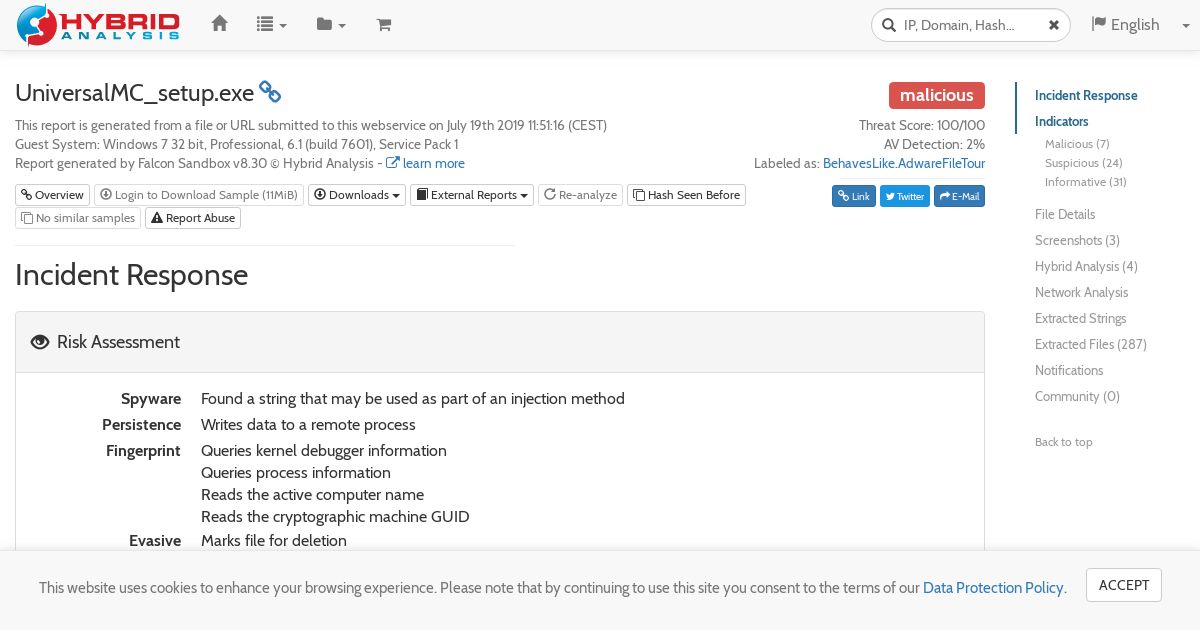Click Back to top link

tap(1063, 442)
